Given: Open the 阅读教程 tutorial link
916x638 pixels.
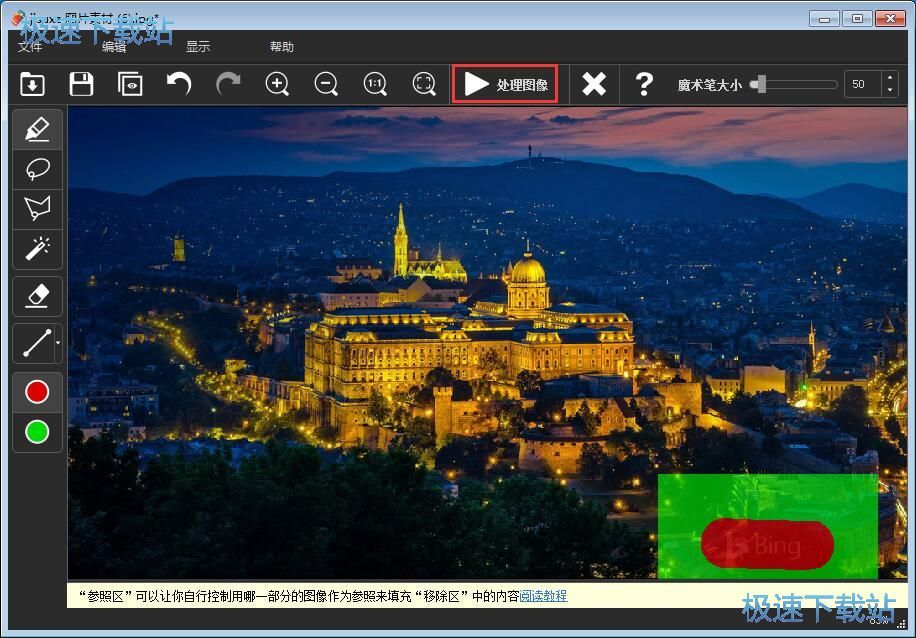Looking at the screenshot, I should 543,596.
